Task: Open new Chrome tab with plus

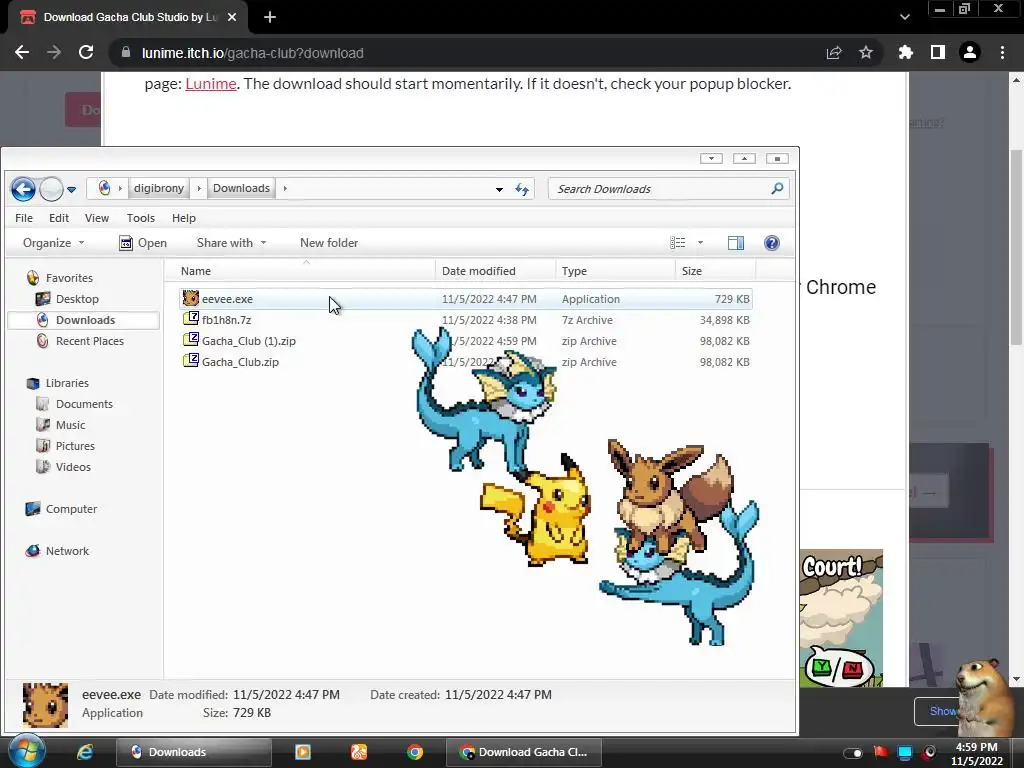Action: click(x=270, y=17)
